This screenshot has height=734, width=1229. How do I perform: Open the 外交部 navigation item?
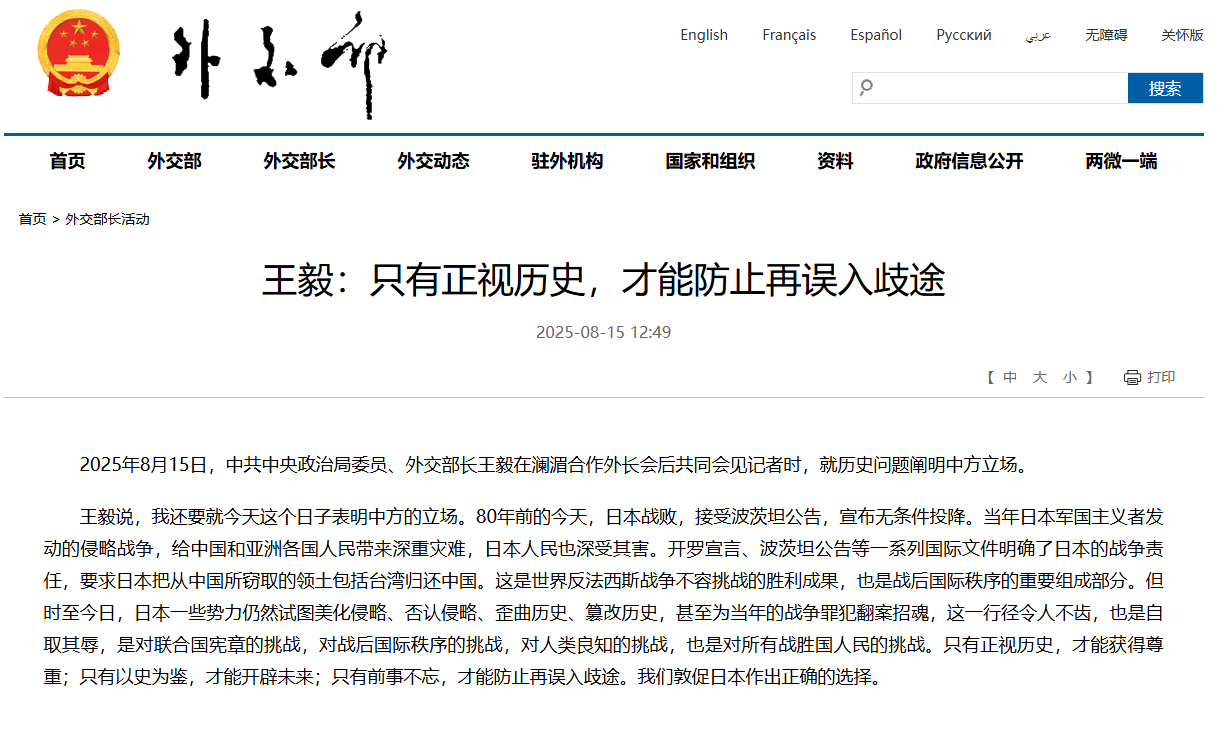coord(175,161)
